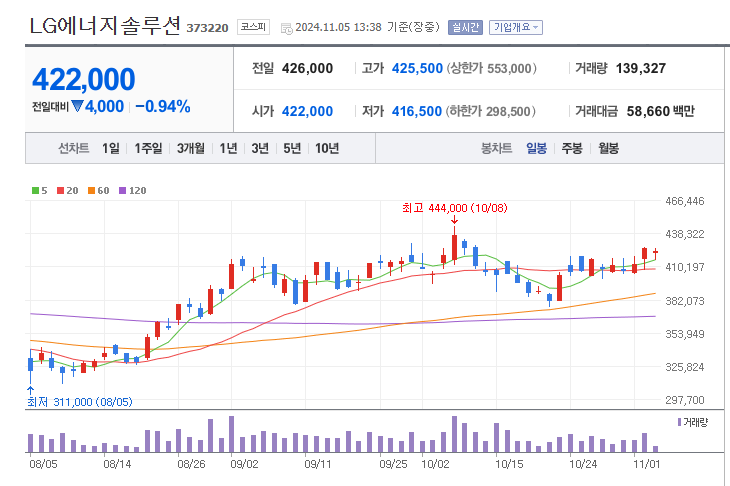Screen dimensions: 730x486
Task: Click the 10/02 date axis label
Action: click(x=435, y=464)
